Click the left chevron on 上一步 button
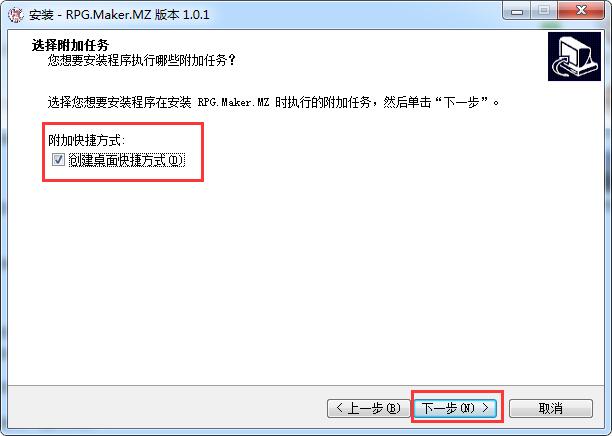612x436 pixels. 339,408
